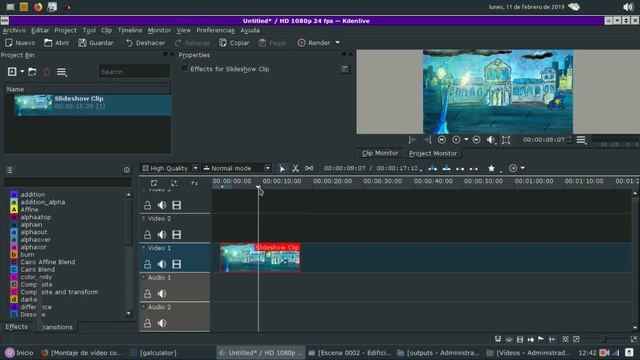Click insert clip zone icon in timeline toolbar

coord(433,168)
